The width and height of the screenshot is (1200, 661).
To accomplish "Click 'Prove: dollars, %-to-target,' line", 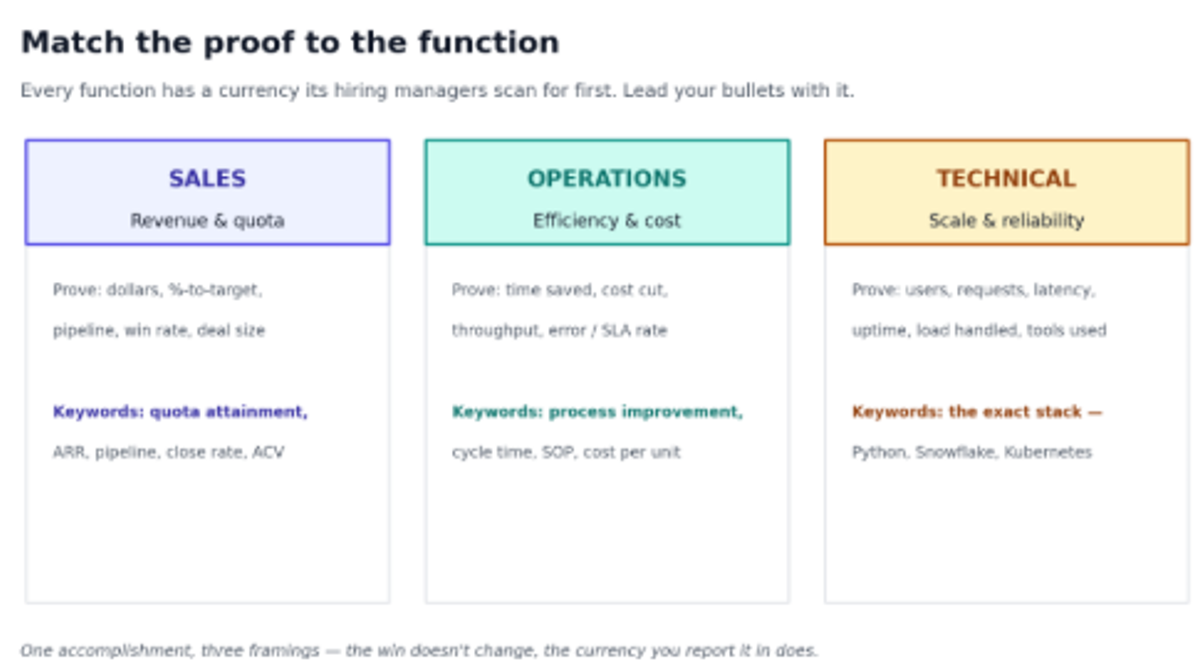I will pyautogui.click(x=157, y=290).
